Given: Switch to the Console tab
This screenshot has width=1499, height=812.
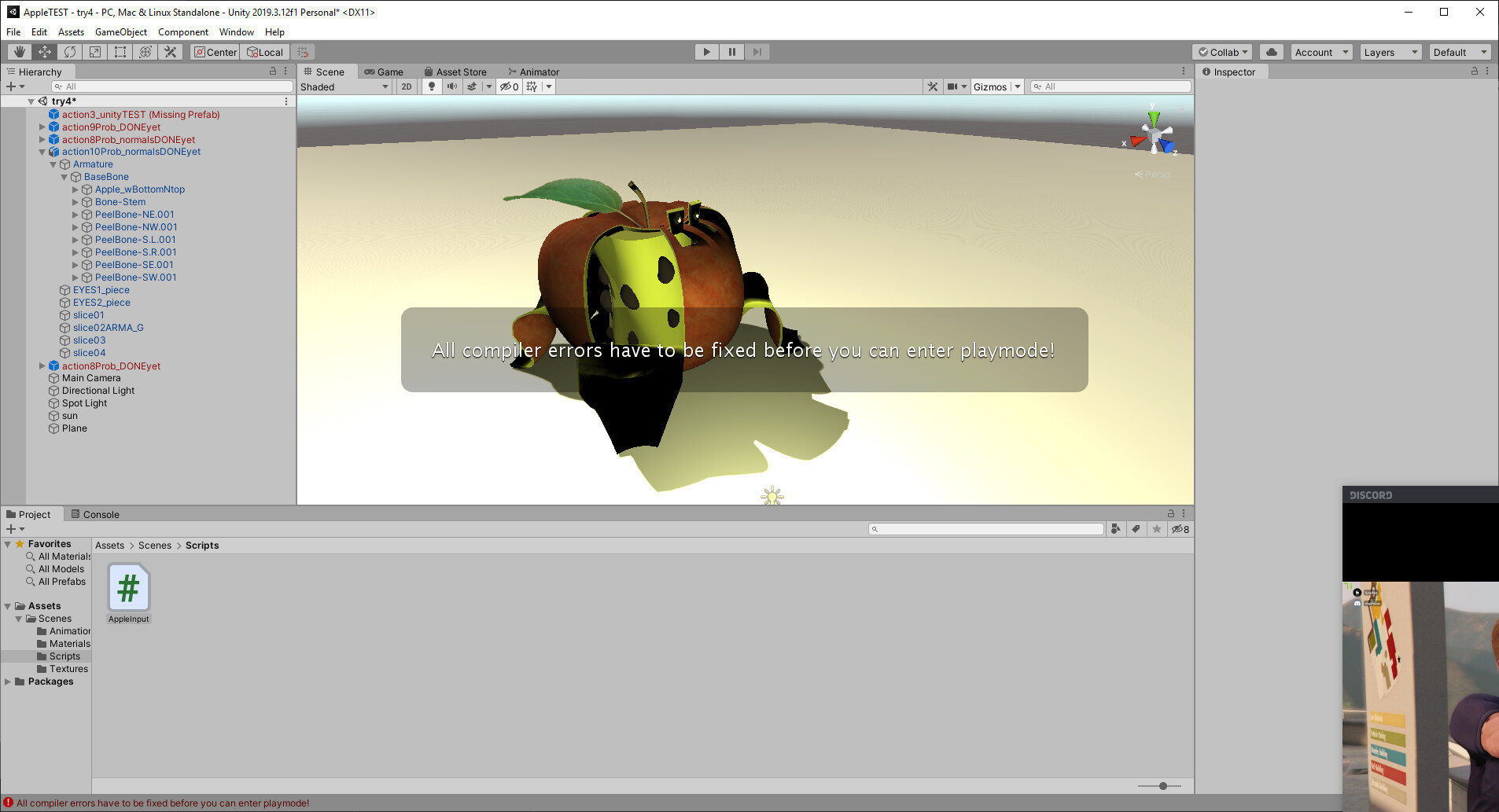Looking at the screenshot, I should (x=100, y=514).
